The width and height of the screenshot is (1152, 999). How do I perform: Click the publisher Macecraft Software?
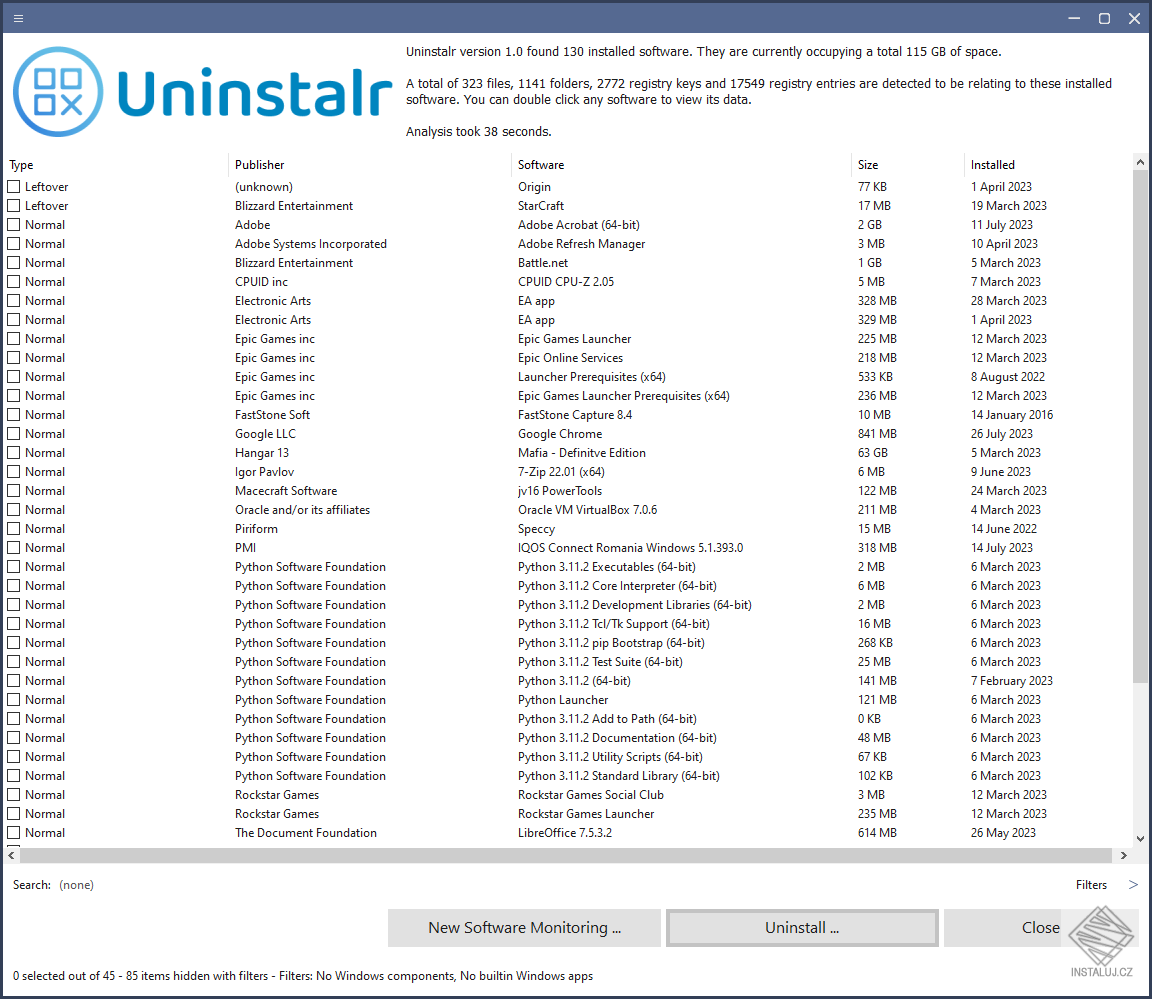coord(286,491)
